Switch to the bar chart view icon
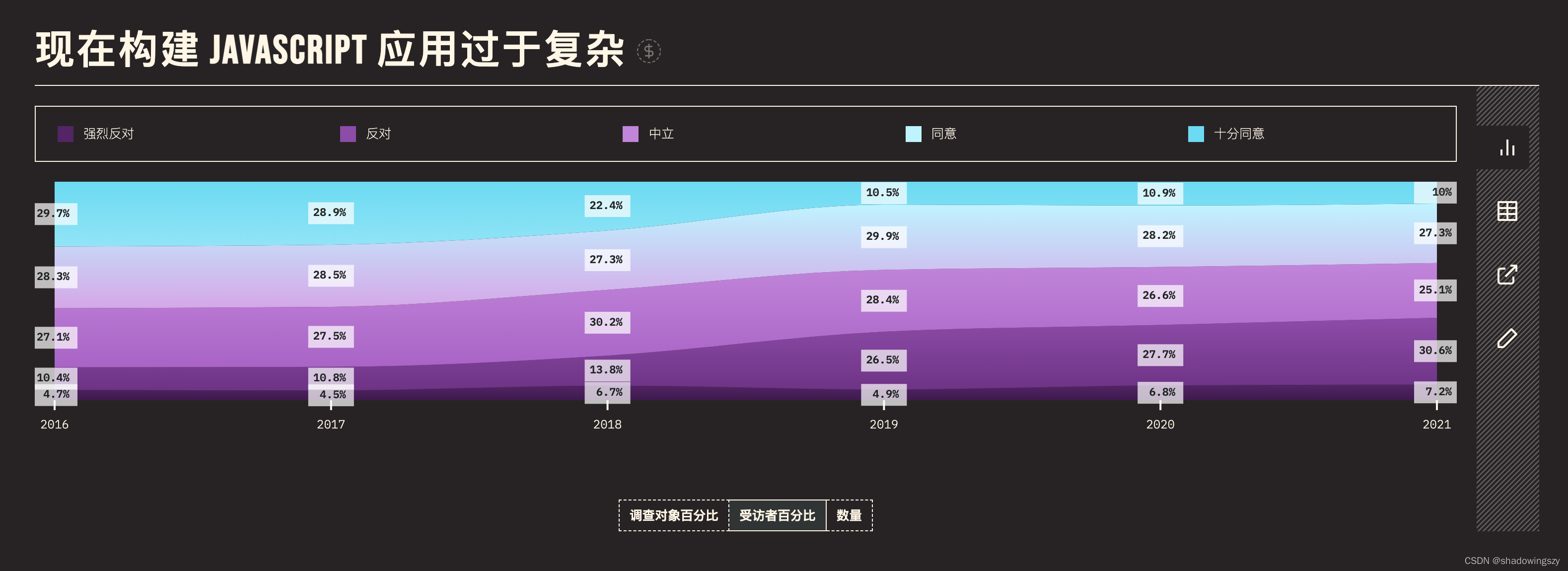 (1506, 148)
